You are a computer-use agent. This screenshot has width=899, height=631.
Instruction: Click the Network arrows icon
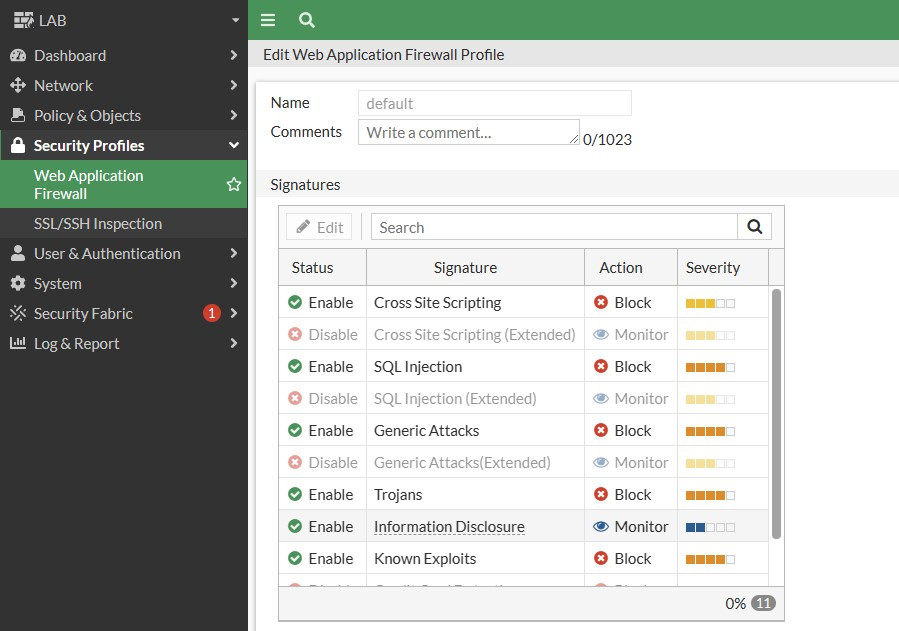18,85
